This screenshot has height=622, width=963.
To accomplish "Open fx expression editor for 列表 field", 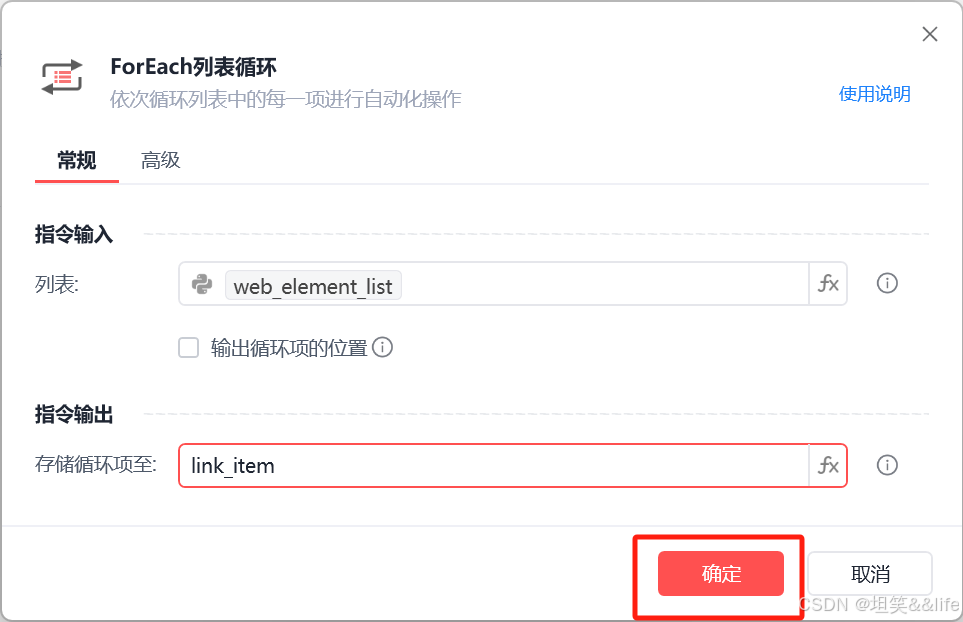I will point(828,284).
